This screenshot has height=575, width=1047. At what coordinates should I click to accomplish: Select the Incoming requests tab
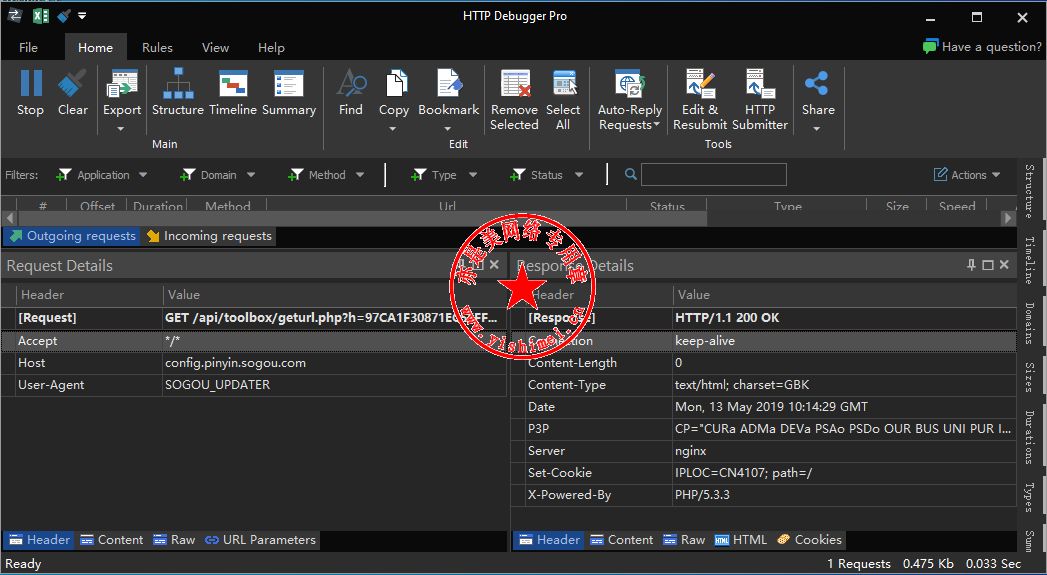click(x=209, y=236)
